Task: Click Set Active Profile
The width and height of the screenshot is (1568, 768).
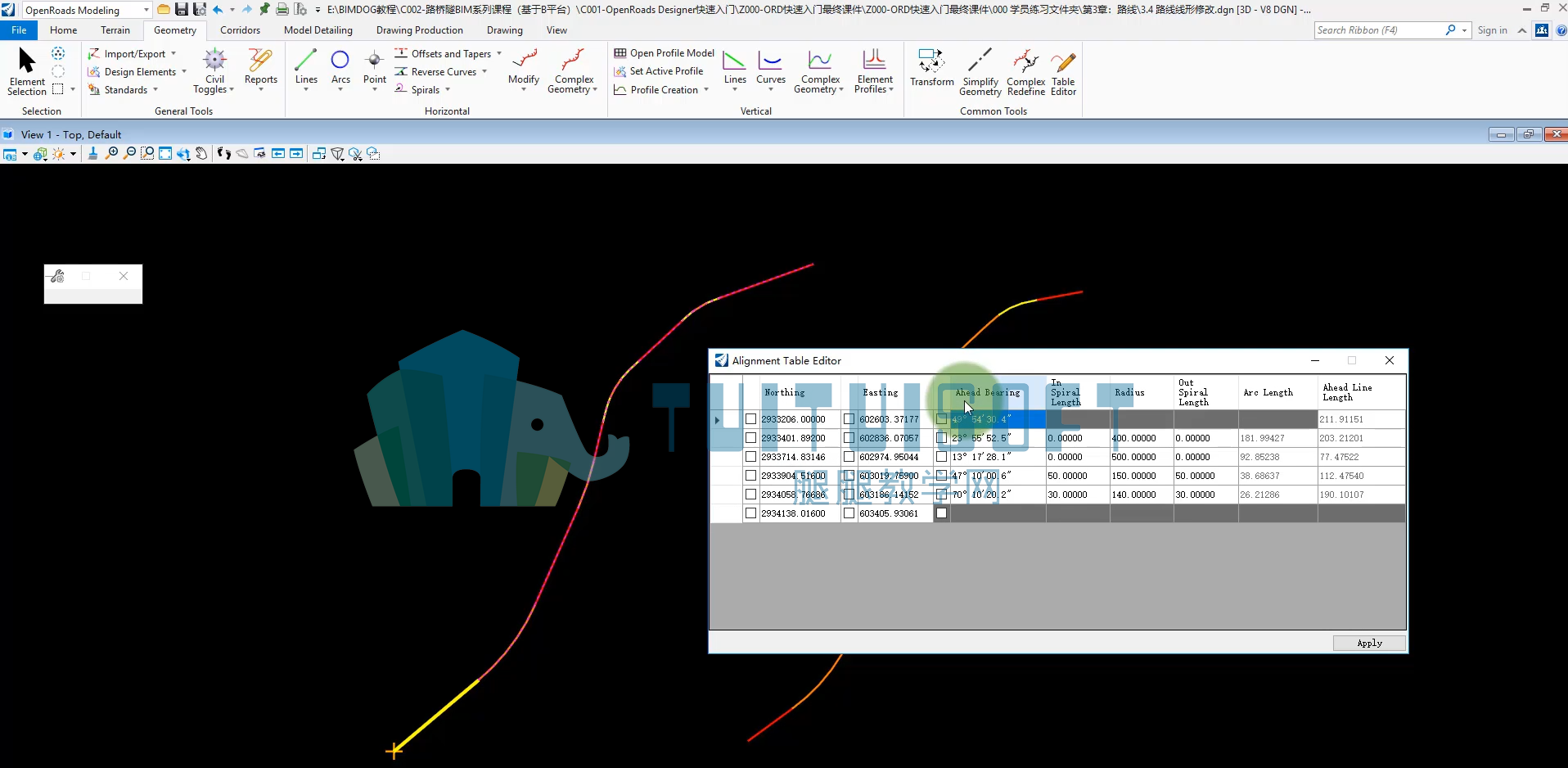Action: coord(659,71)
